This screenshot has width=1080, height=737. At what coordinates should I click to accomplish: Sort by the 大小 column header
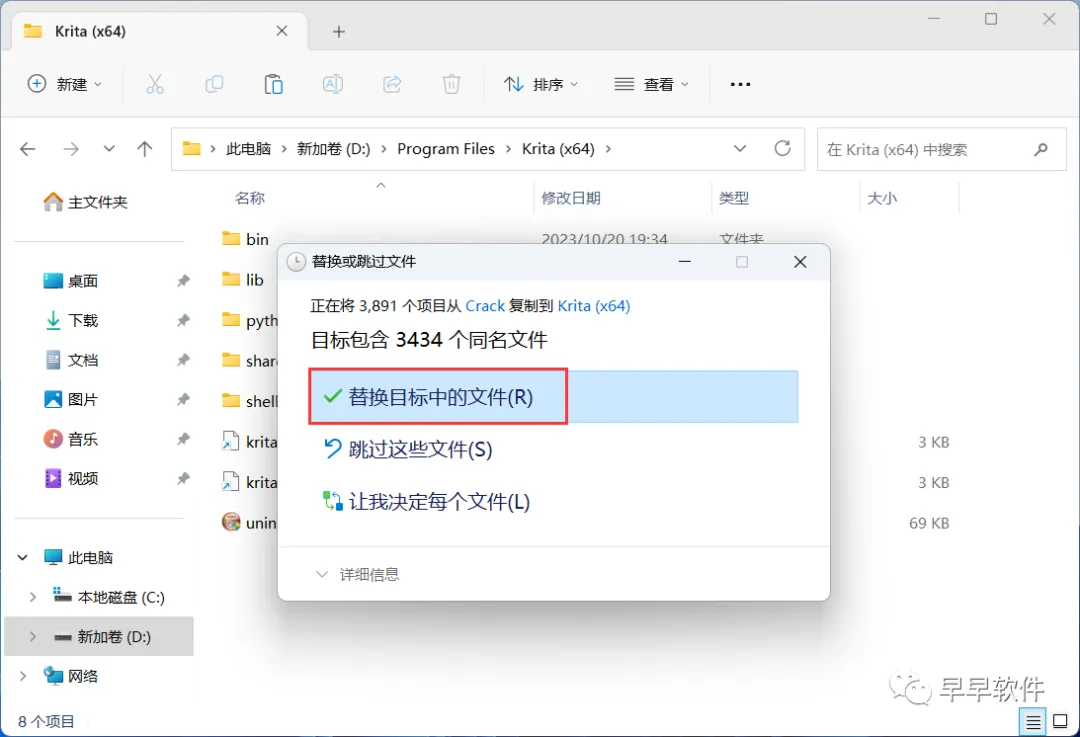click(x=882, y=198)
